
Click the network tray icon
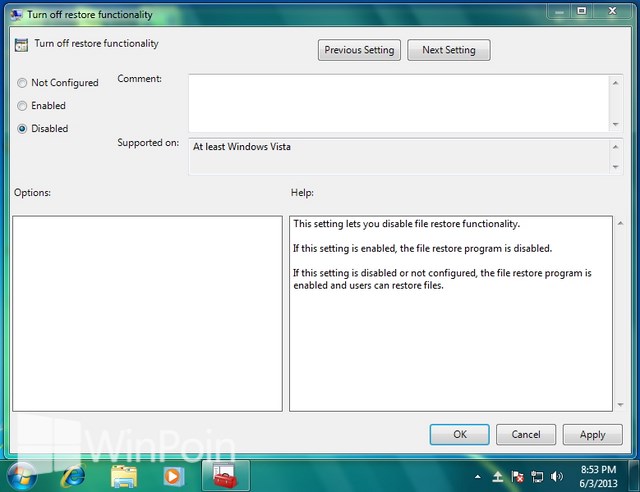(x=537, y=476)
